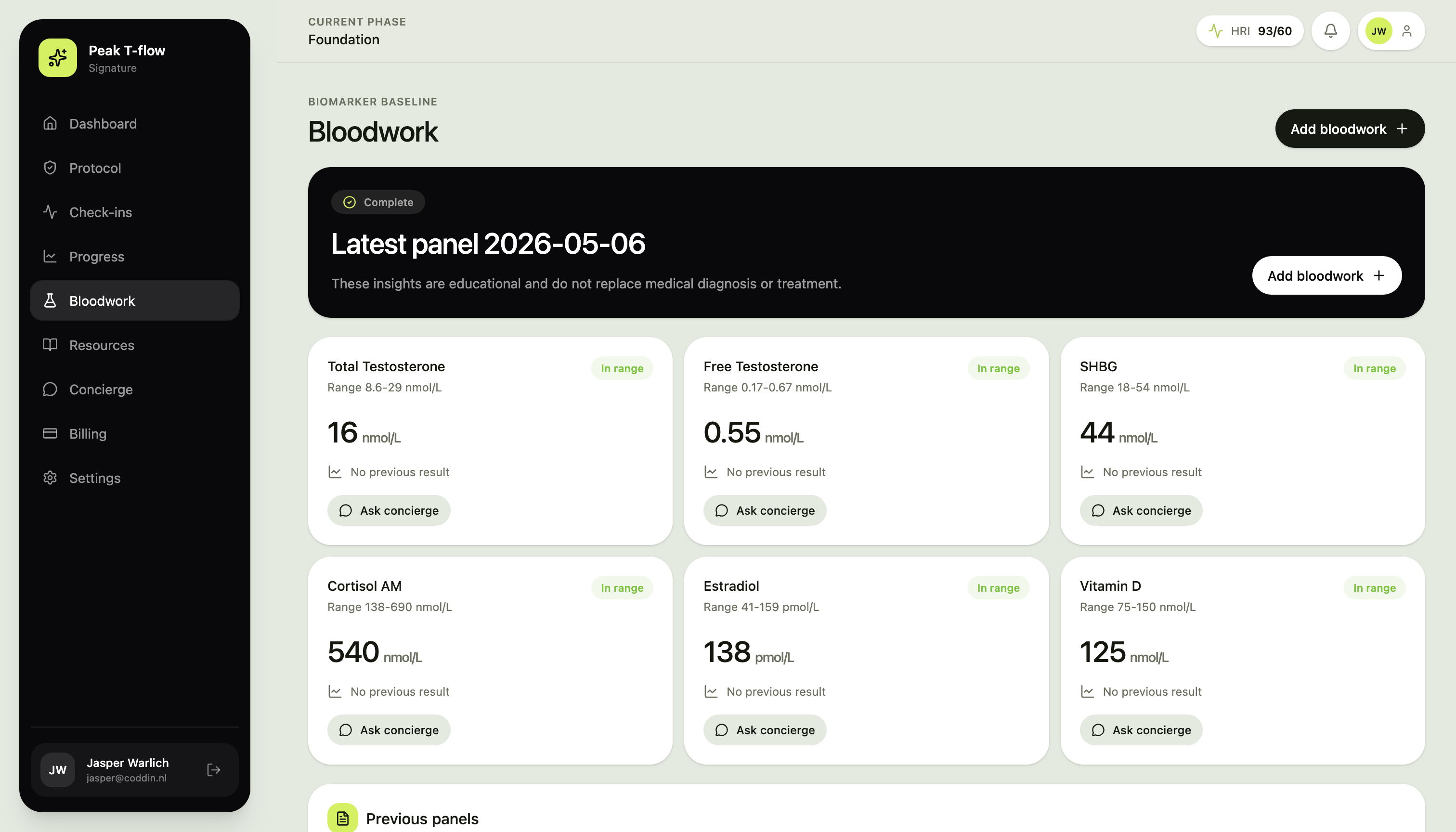Click the logout icon beside Jasper Warlich
Image resolution: width=1456 pixels, height=832 pixels.
click(x=214, y=770)
